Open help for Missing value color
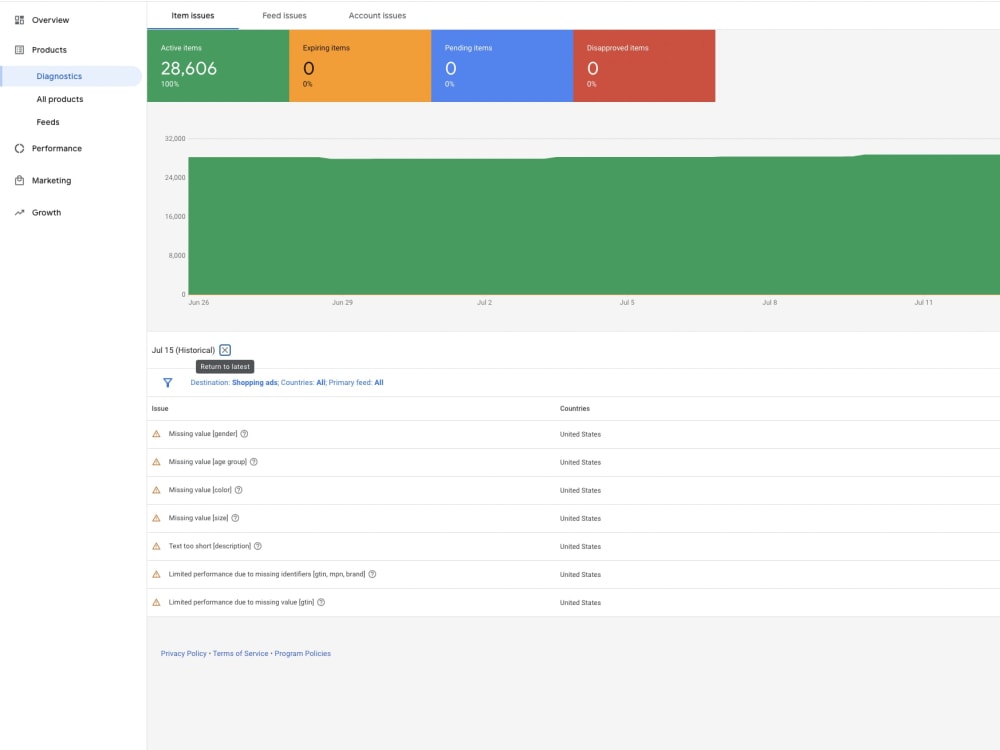Screen dimensions: 1000x750 (239, 490)
